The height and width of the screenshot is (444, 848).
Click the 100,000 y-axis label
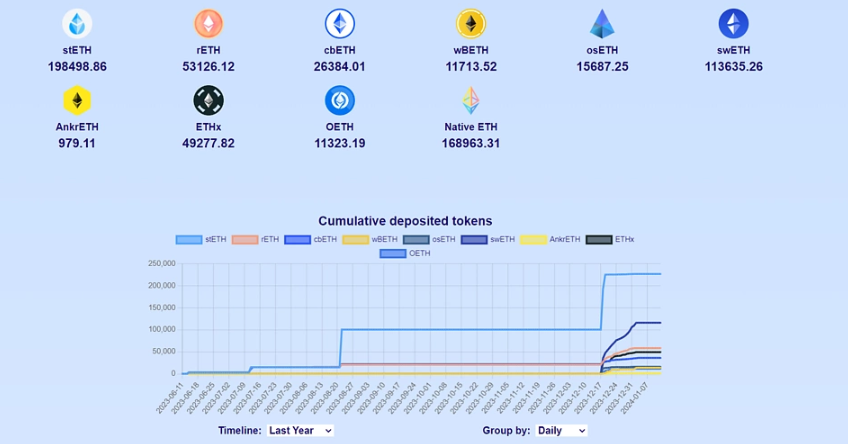point(162,329)
